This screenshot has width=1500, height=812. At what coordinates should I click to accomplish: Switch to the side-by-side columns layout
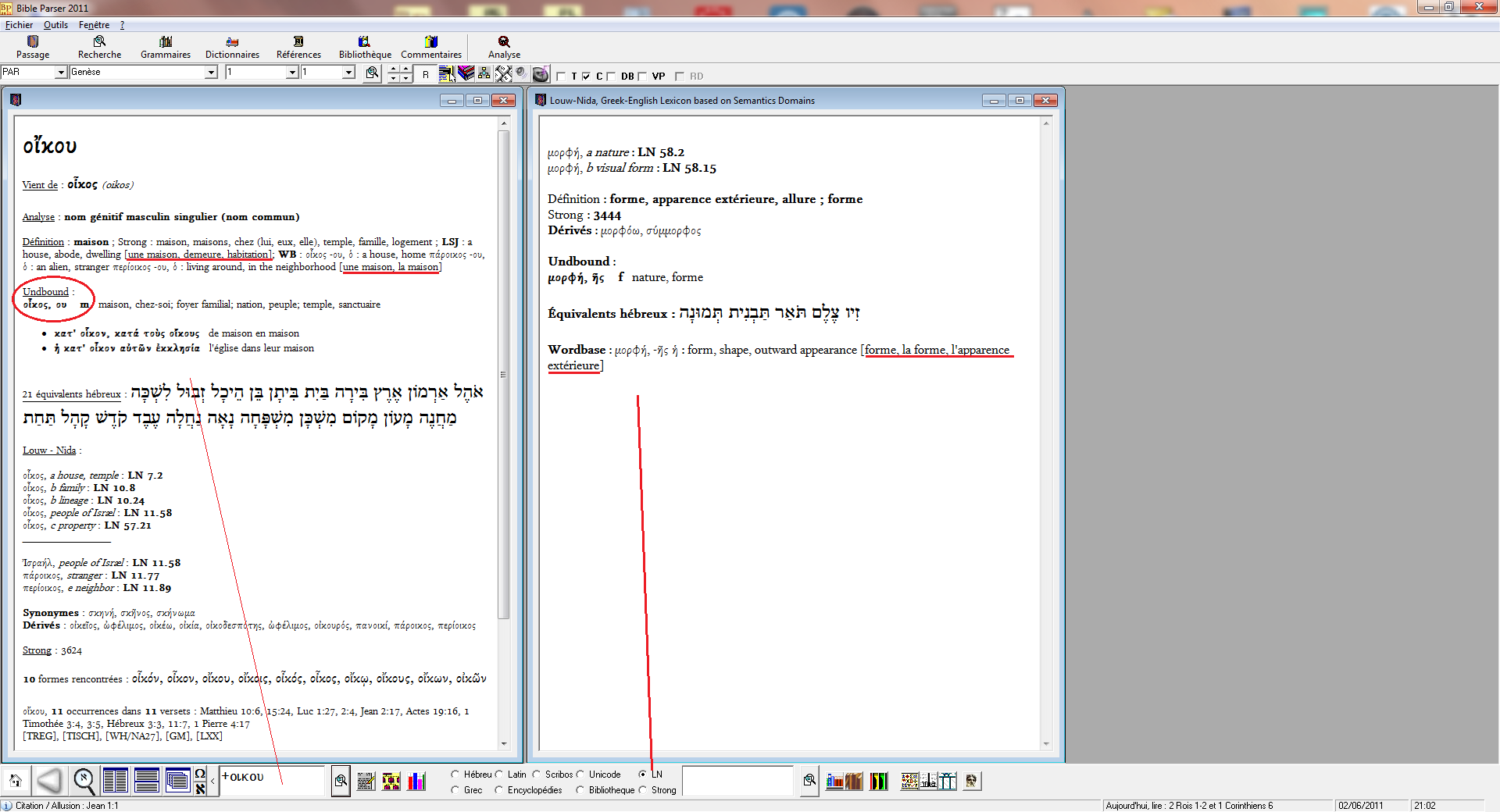[116, 780]
